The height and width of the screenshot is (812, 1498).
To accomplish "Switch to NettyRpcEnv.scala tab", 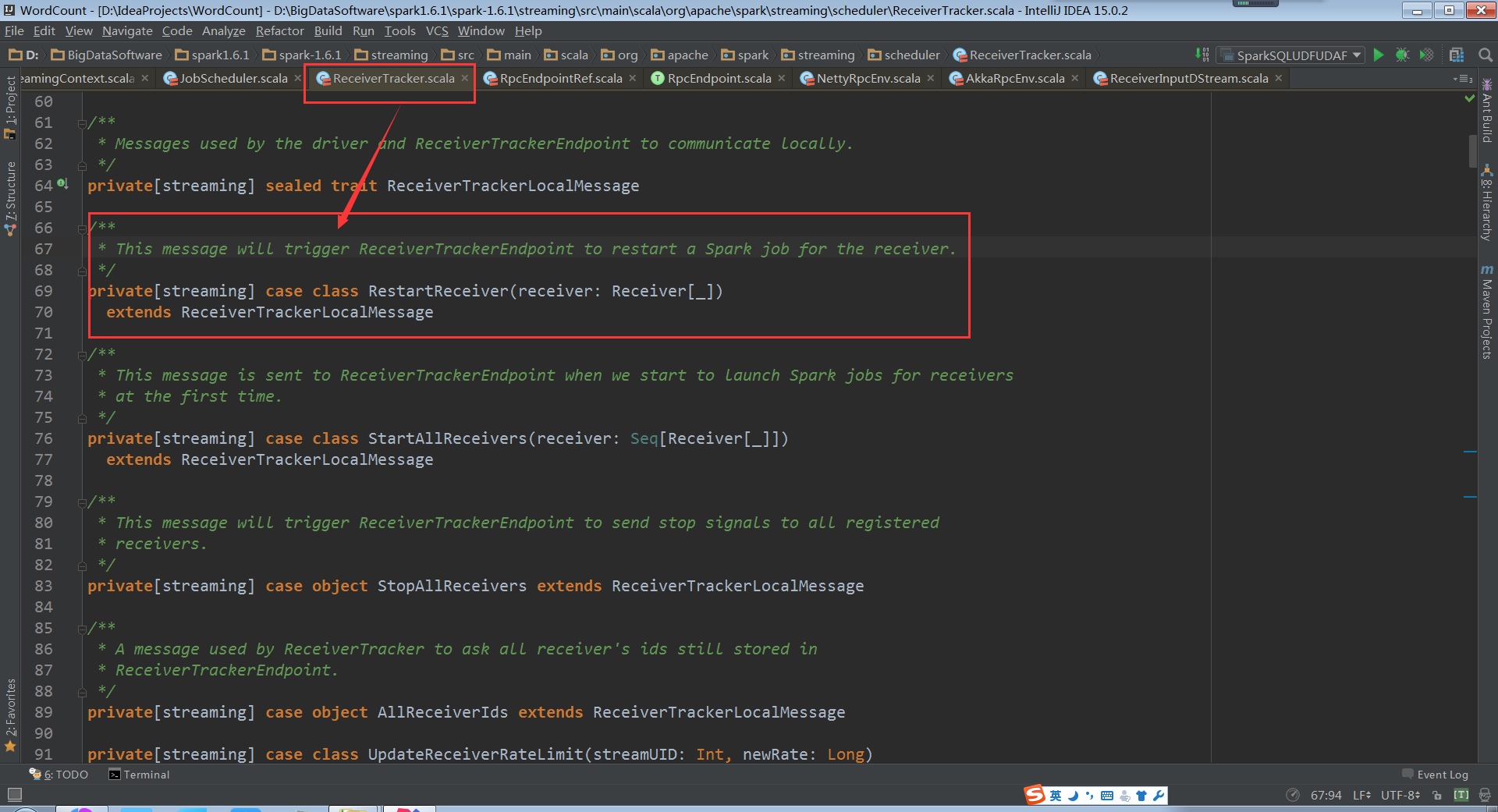I will [x=868, y=78].
